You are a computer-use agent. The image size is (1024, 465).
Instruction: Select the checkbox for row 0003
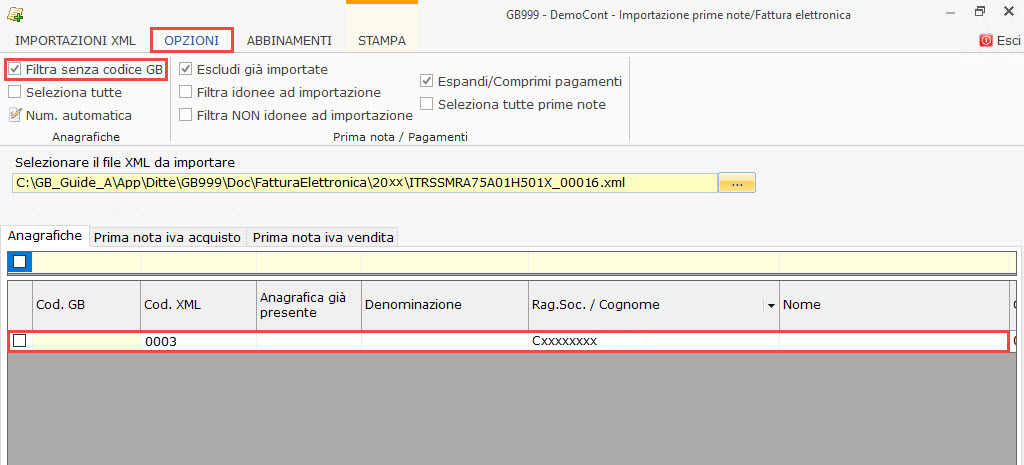pos(19,341)
